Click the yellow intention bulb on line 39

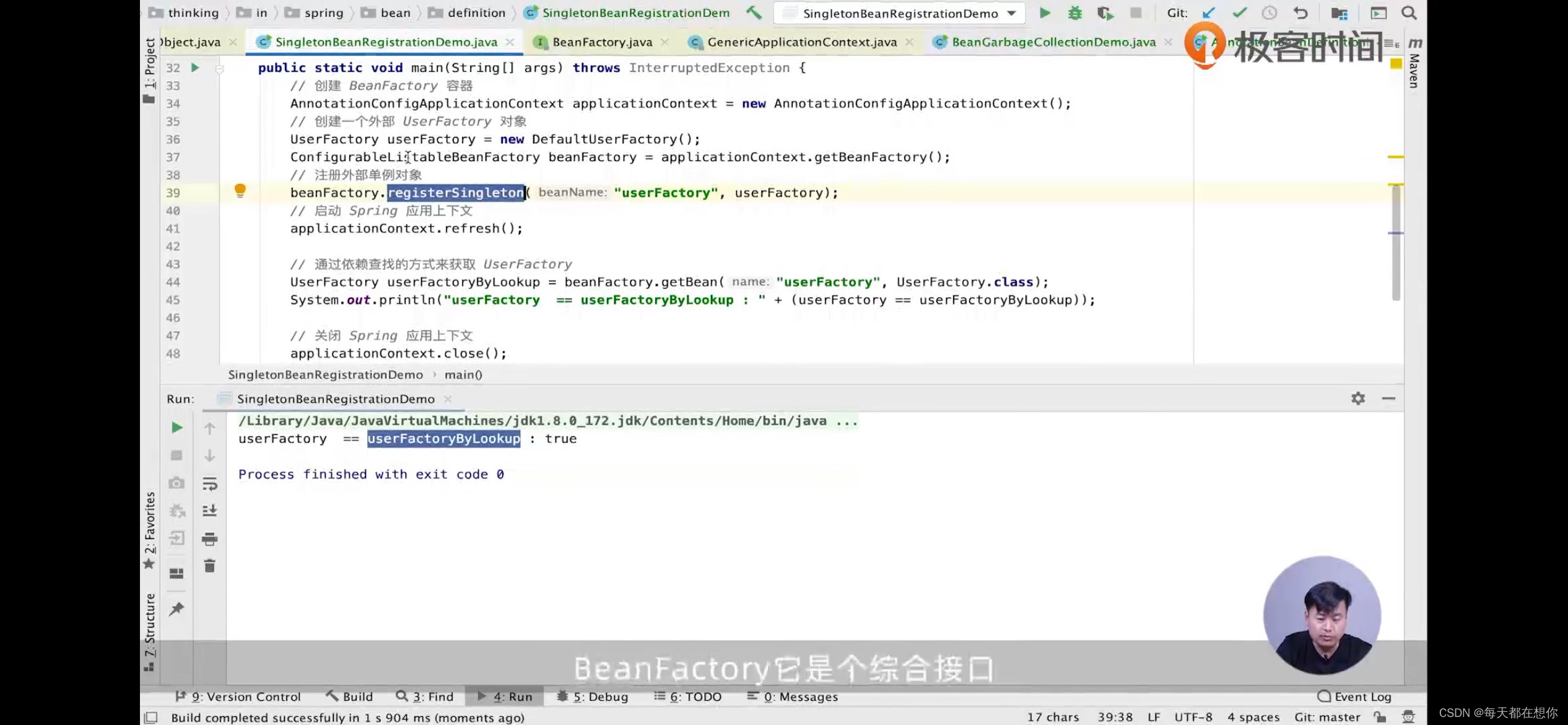240,191
